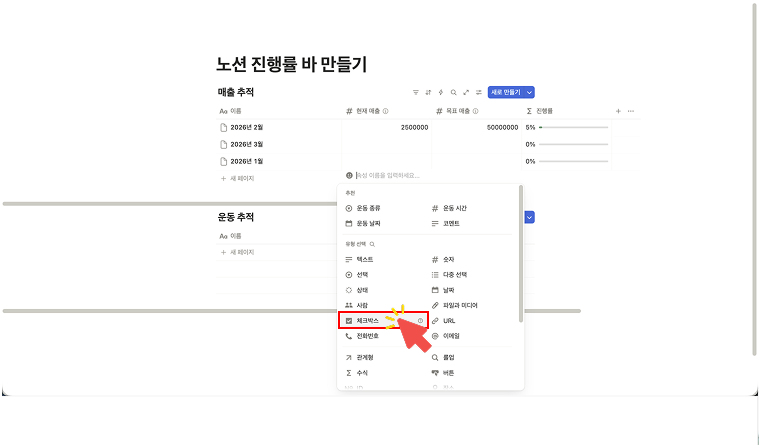Choose the 버튼 property type
Viewport: 760px width, 445px height.
click(x=443, y=373)
